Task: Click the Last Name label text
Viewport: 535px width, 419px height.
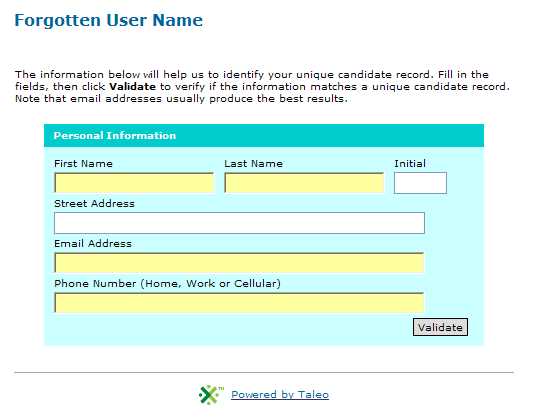Action: coord(254,164)
